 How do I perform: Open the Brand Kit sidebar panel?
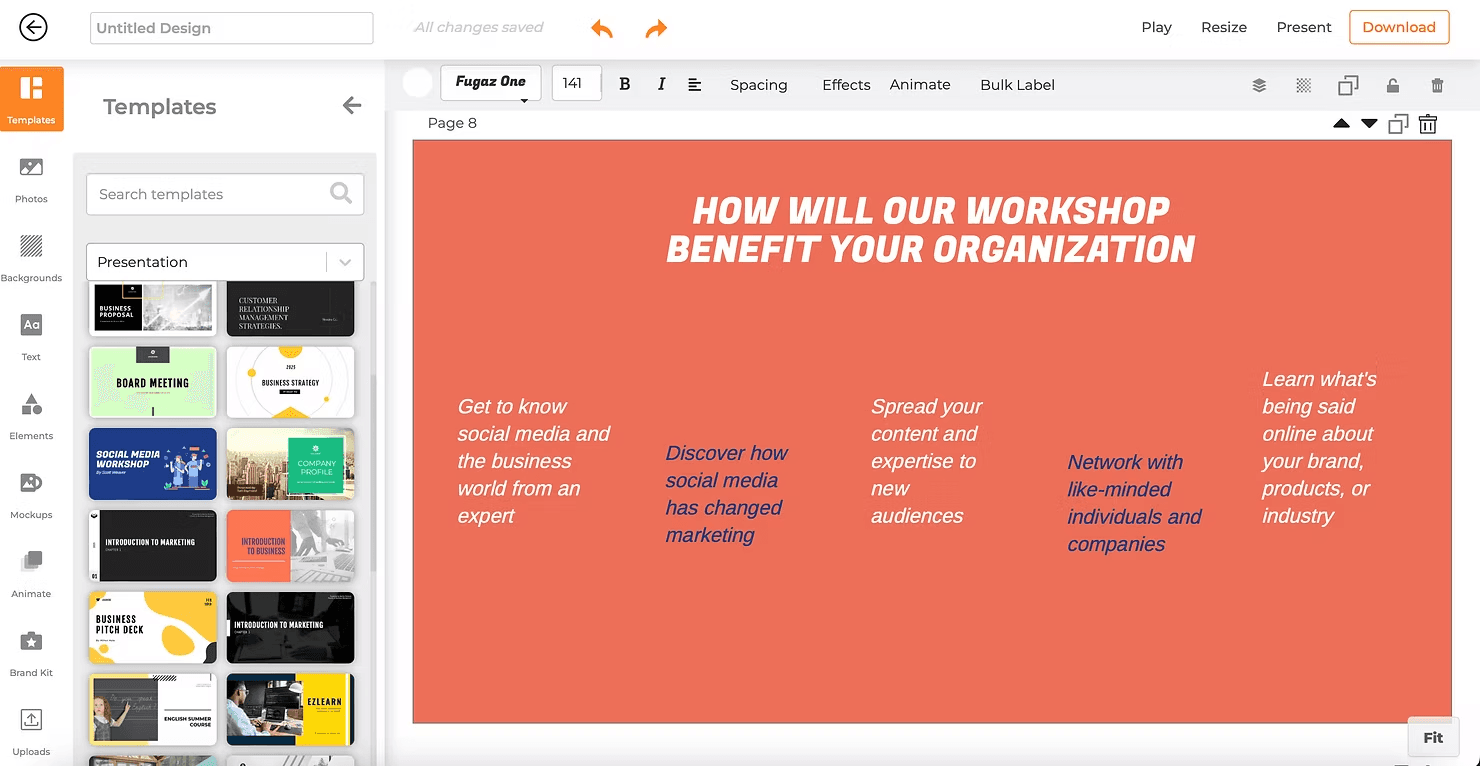tap(32, 652)
